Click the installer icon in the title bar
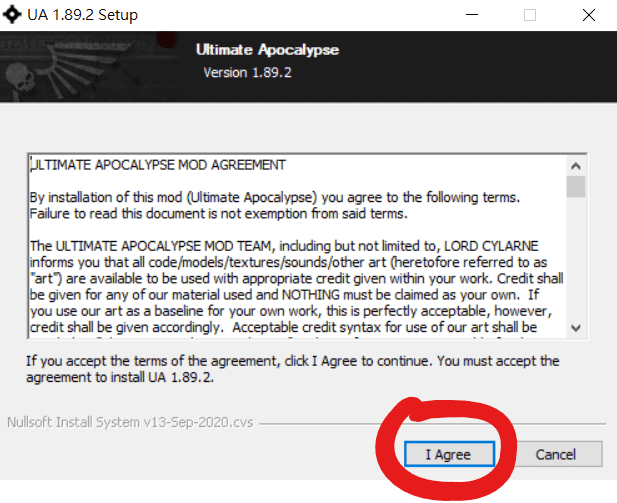 [12, 15]
